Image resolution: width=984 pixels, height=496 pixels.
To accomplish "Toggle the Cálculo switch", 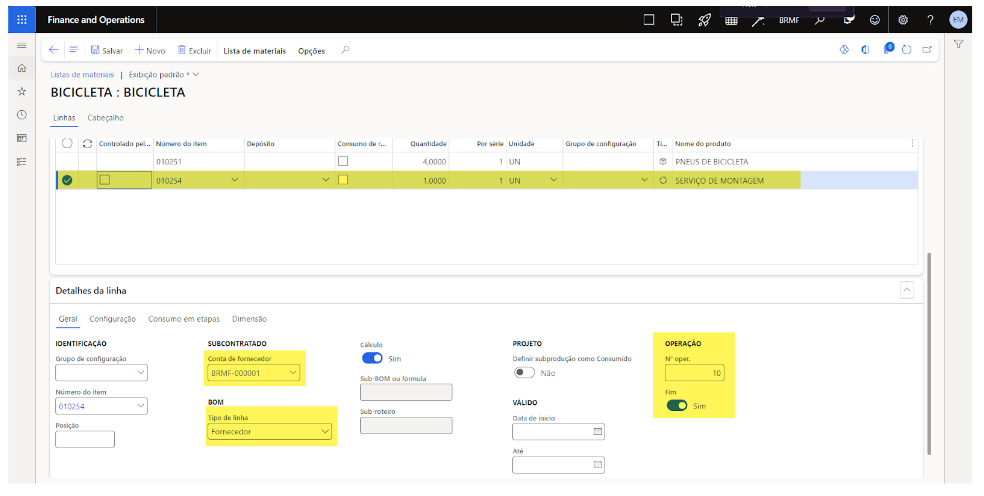I will (x=372, y=358).
